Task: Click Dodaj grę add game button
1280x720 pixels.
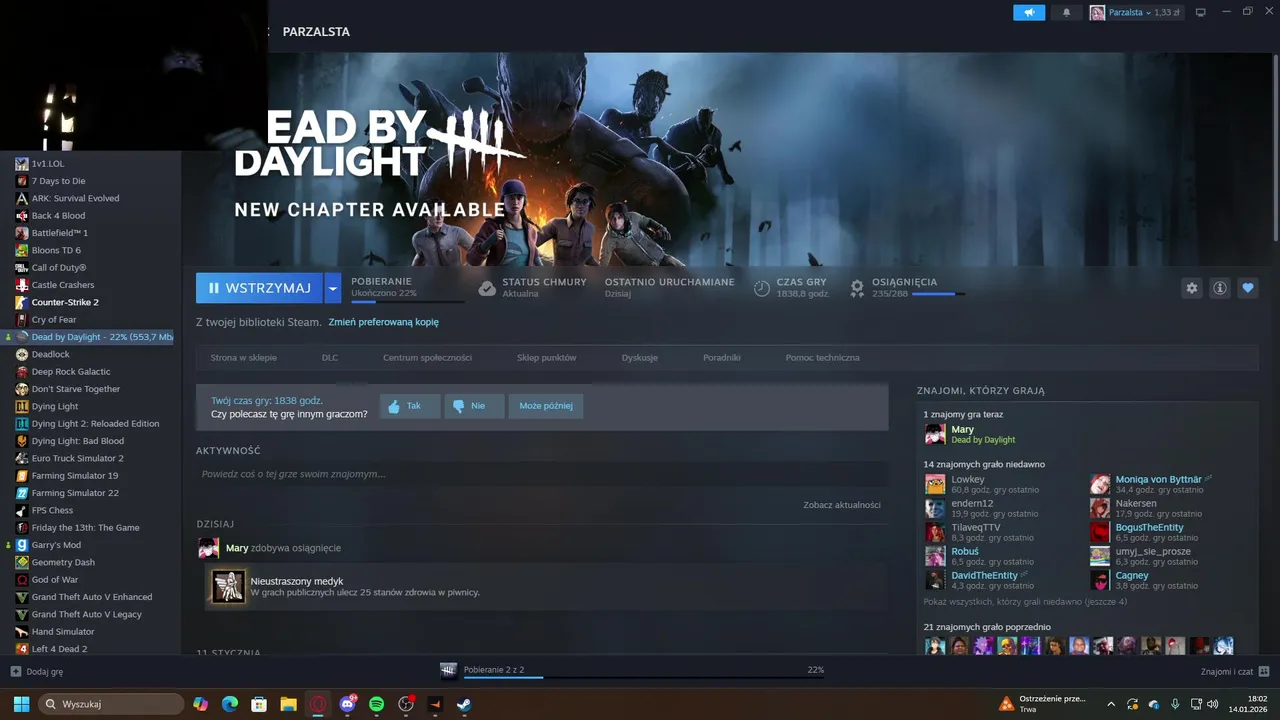Action: tap(37, 672)
